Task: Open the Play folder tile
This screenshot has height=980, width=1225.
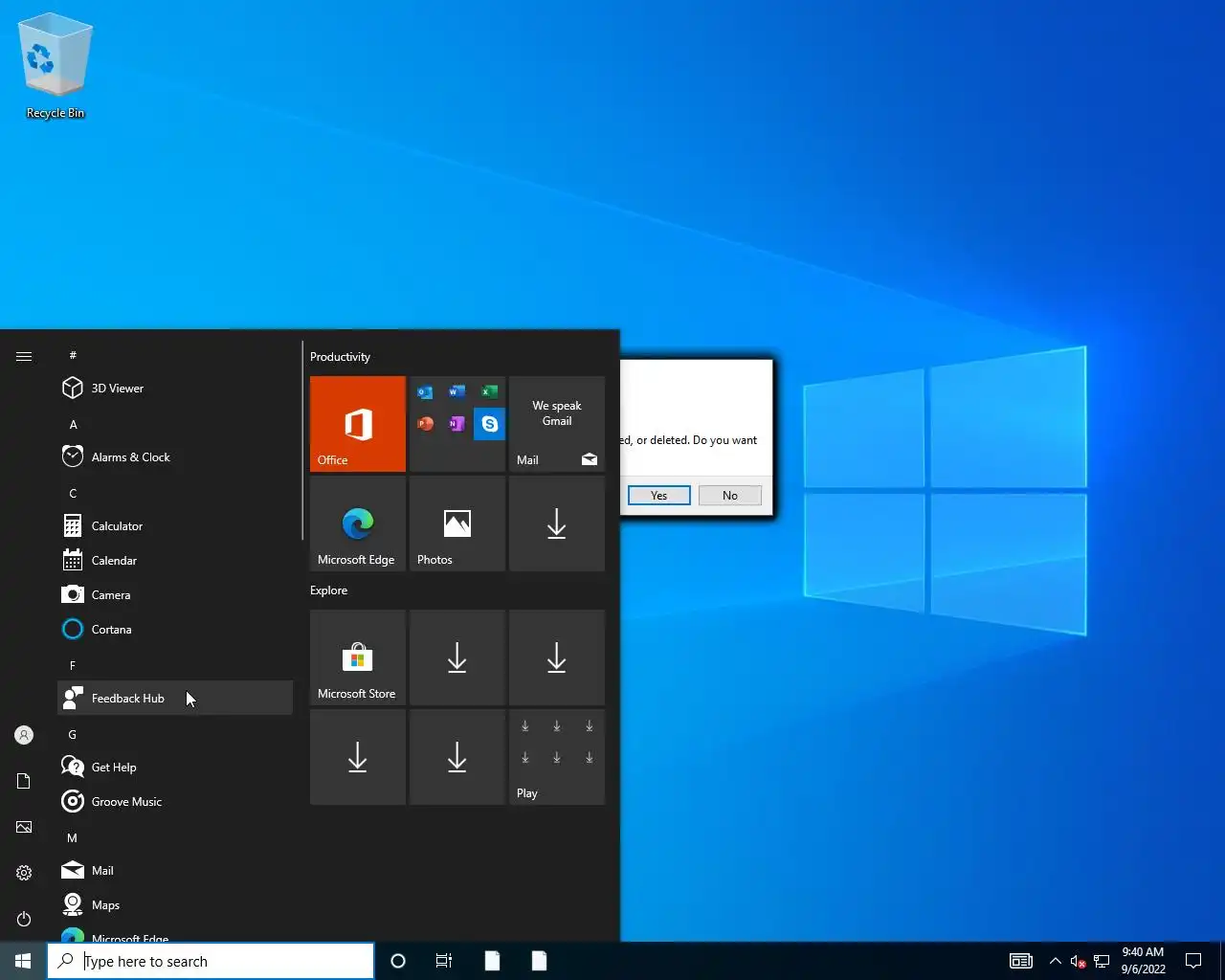Action: pos(557,757)
